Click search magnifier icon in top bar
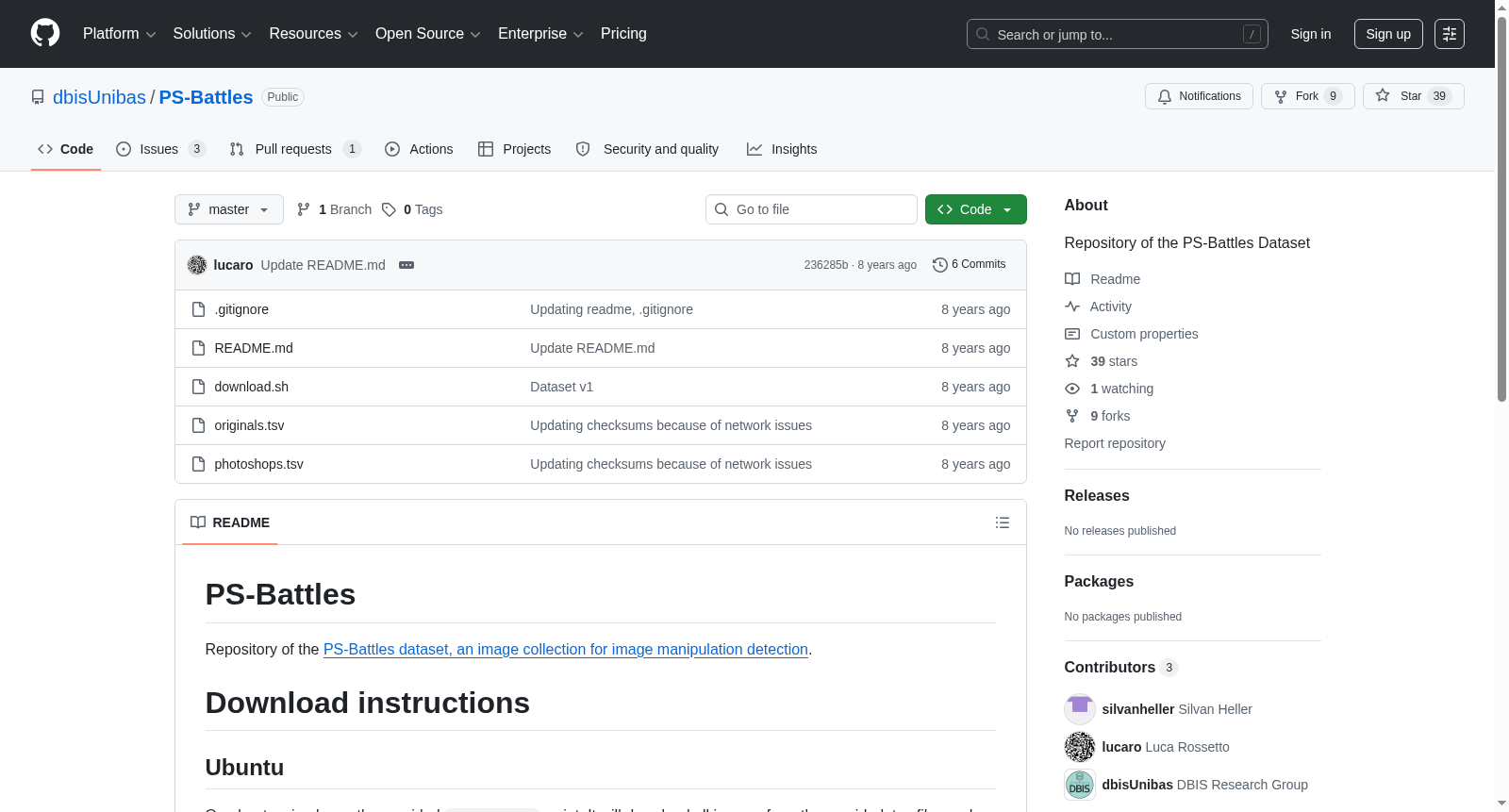Viewport: 1509px width, 812px height. (x=983, y=34)
